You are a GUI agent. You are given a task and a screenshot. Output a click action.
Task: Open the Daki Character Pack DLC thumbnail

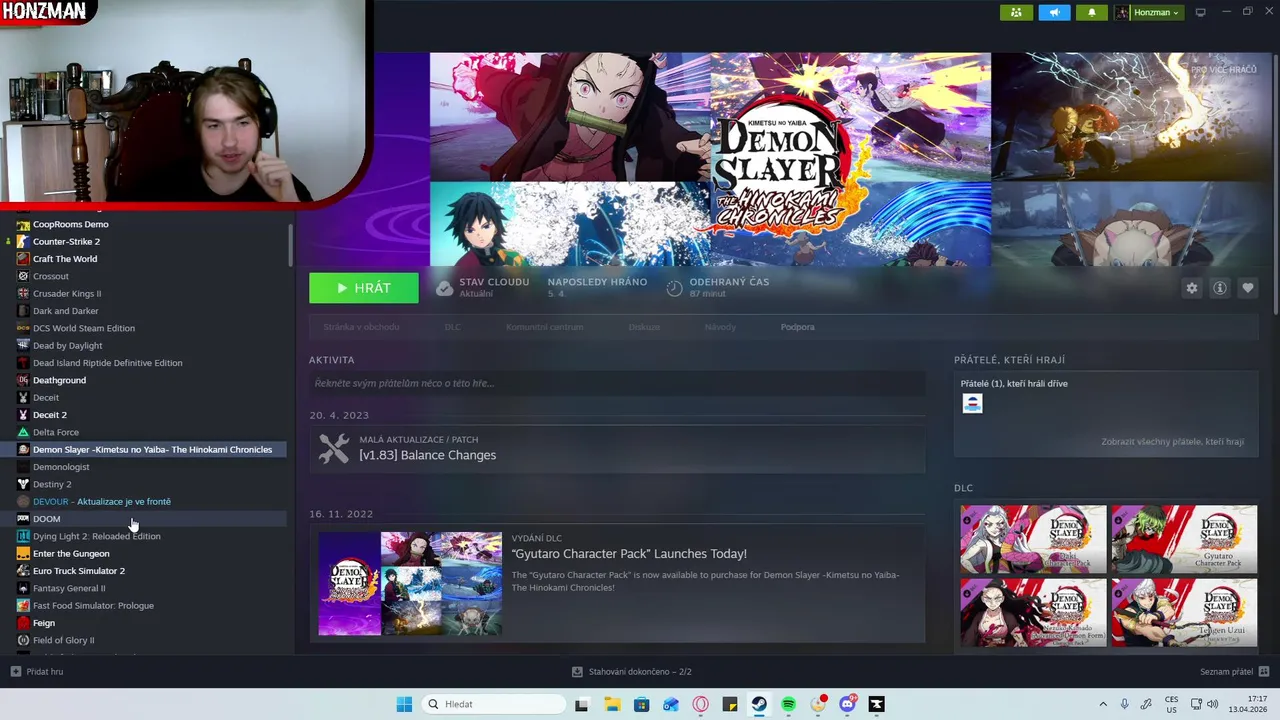pos(1033,539)
